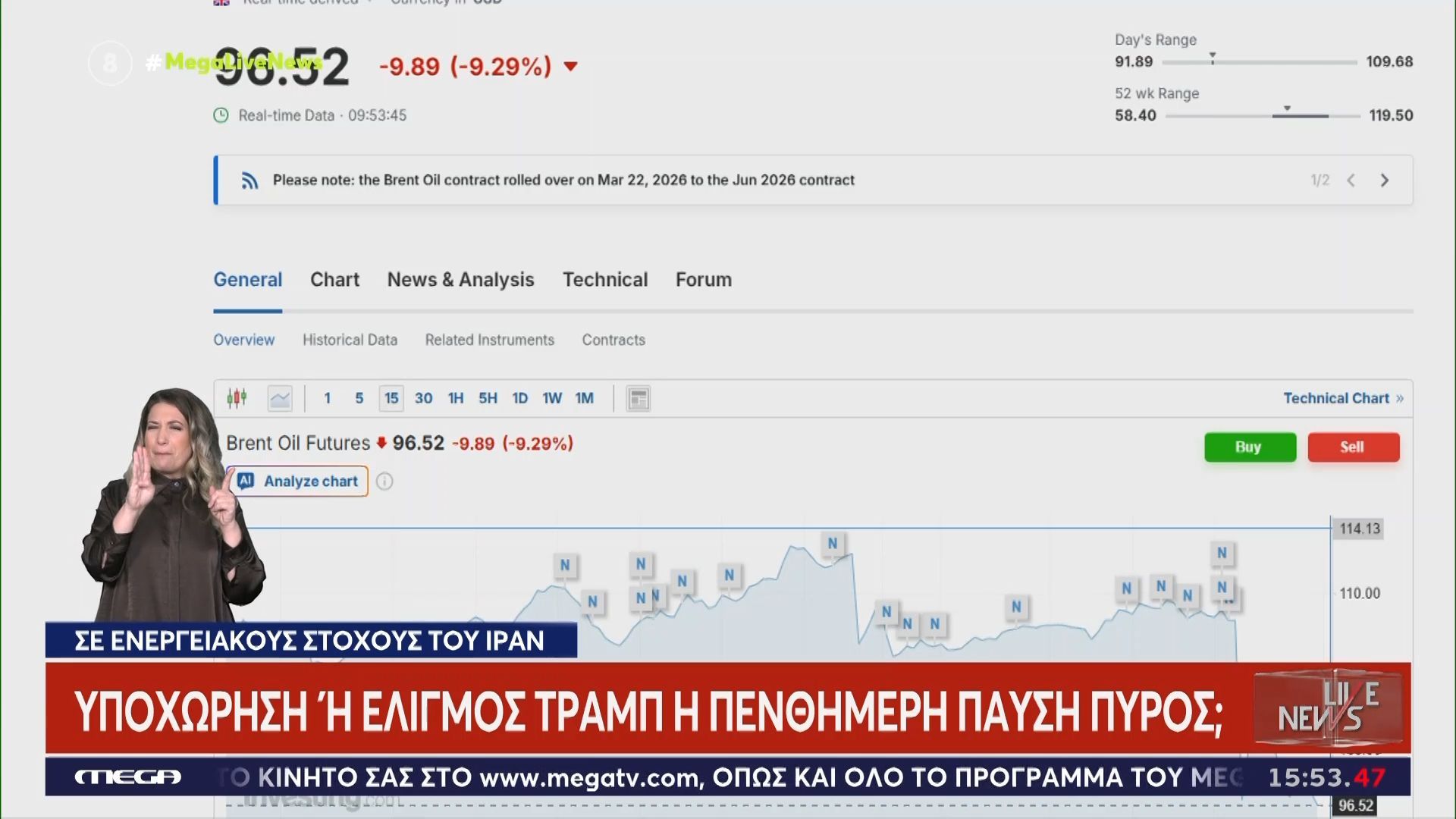Click the green Buy button
Image resolution: width=1456 pixels, height=819 pixels.
pyautogui.click(x=1250, y=447)
